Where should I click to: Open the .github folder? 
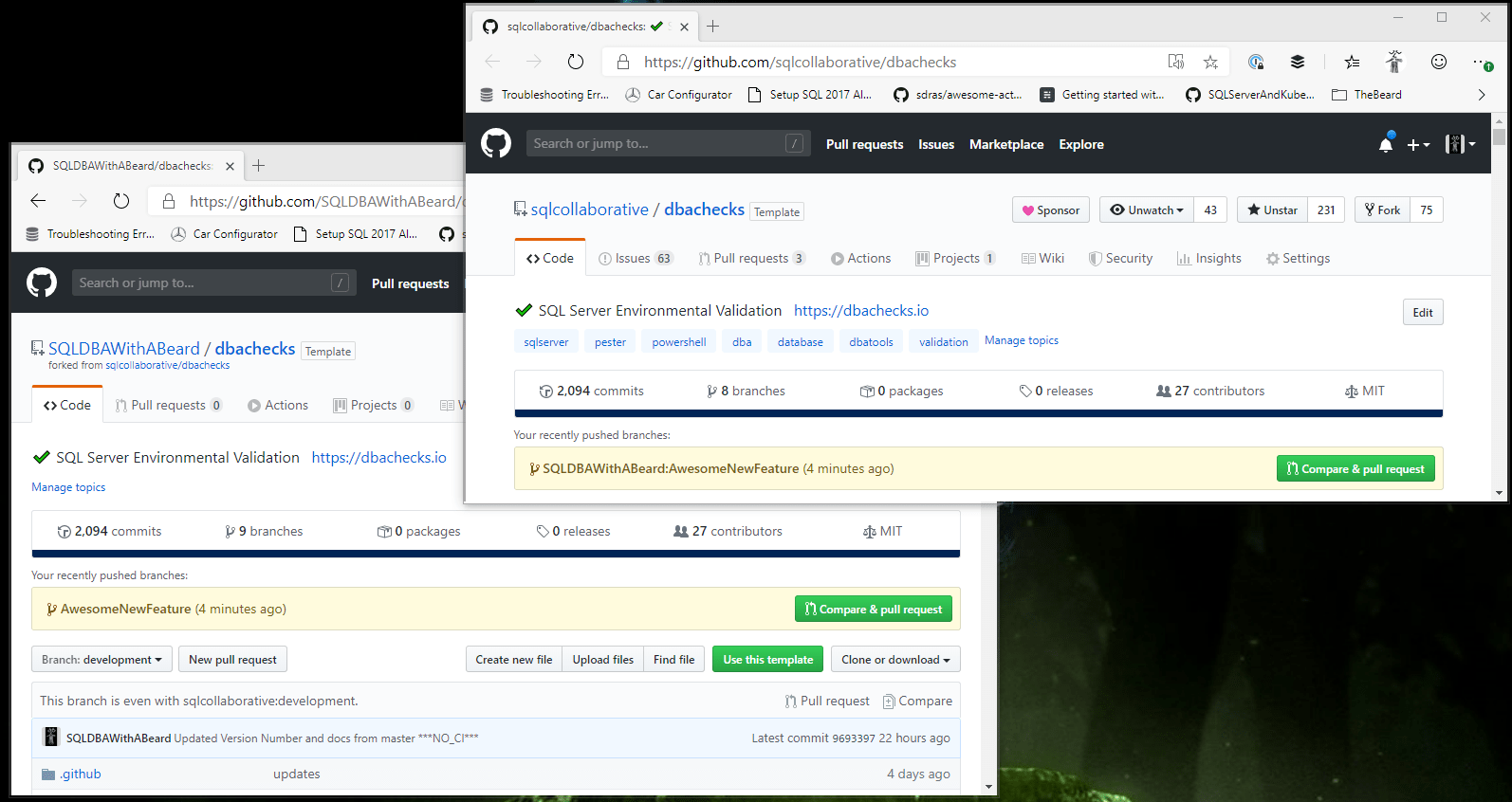coord(81,775)
